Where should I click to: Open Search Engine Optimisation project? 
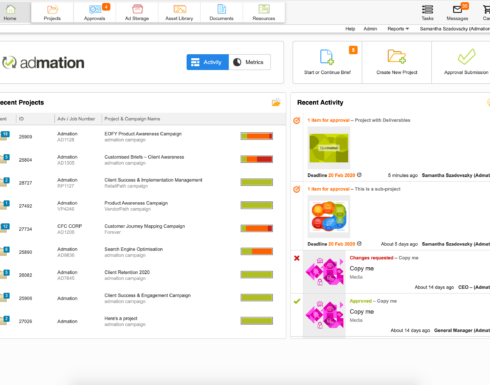click(133, 249)
